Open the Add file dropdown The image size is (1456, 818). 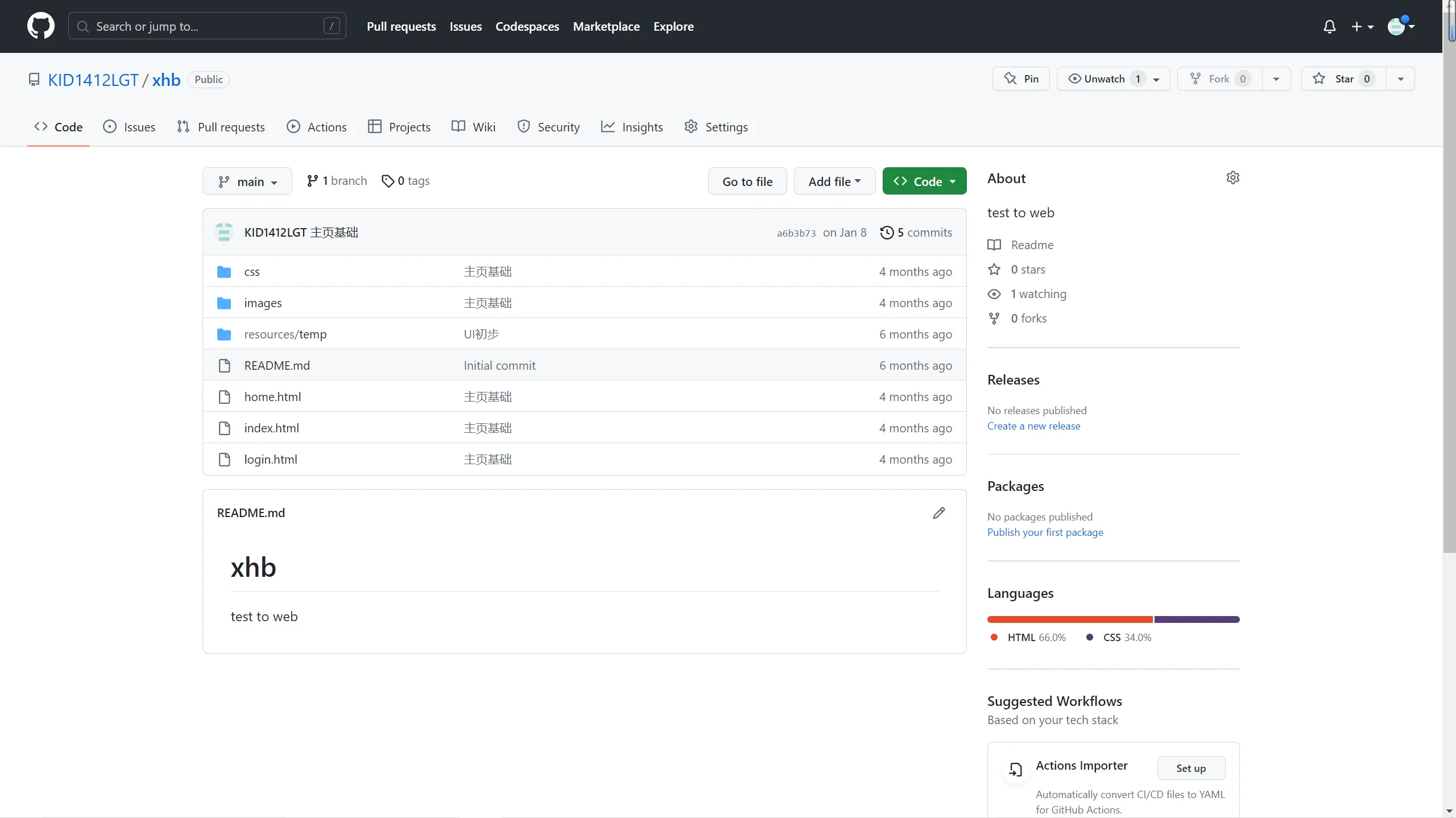coord(834,181)
